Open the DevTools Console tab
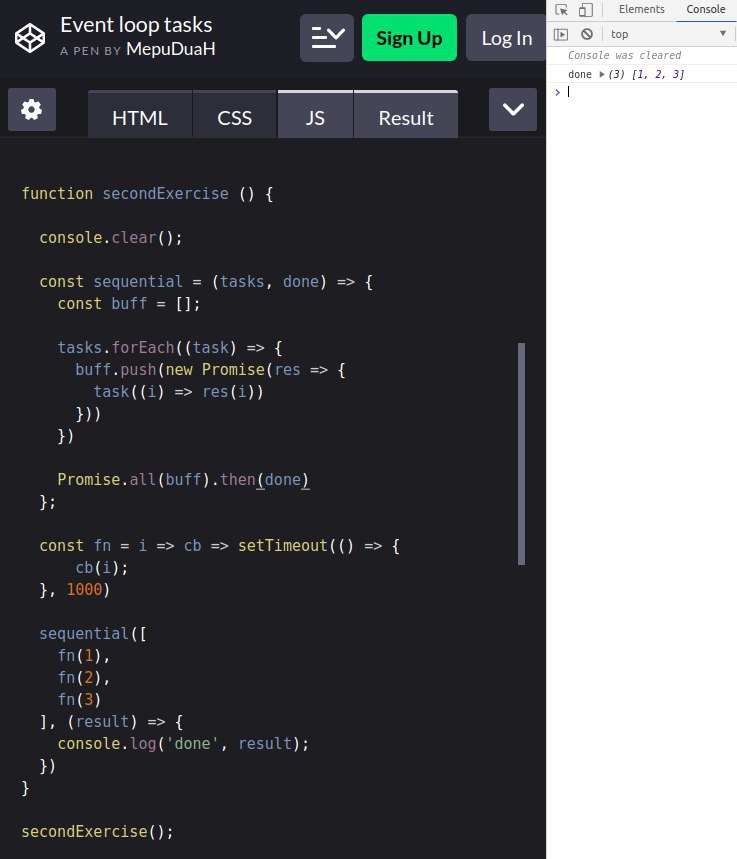The width and height of the screenshot is (737, 859). (x=706, y=9)
